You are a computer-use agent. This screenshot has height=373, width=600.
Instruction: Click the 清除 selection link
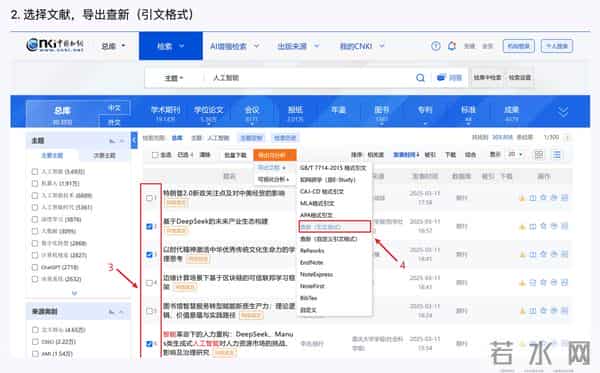(x=205, y=155)
